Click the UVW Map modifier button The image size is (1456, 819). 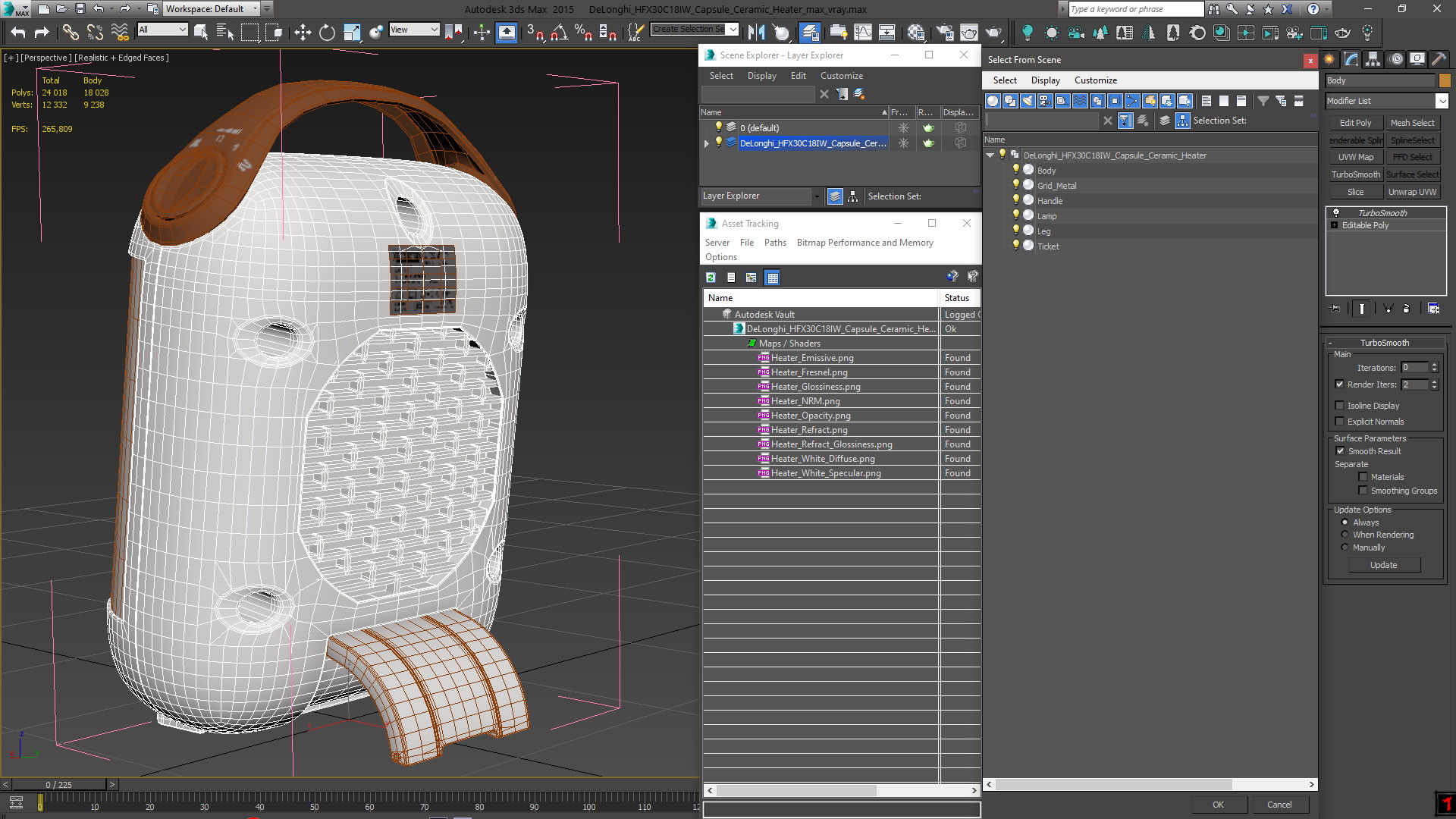tap(1355, 157)
